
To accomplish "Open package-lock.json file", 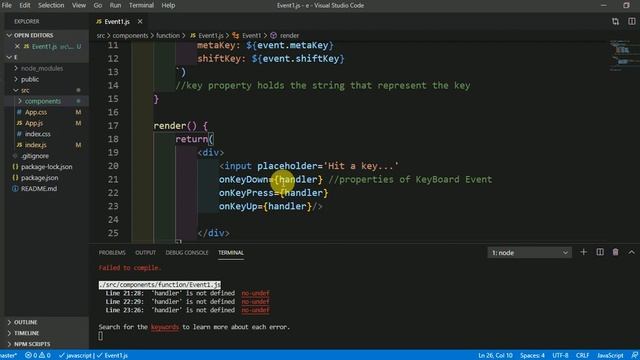I will tap(47, 167).
